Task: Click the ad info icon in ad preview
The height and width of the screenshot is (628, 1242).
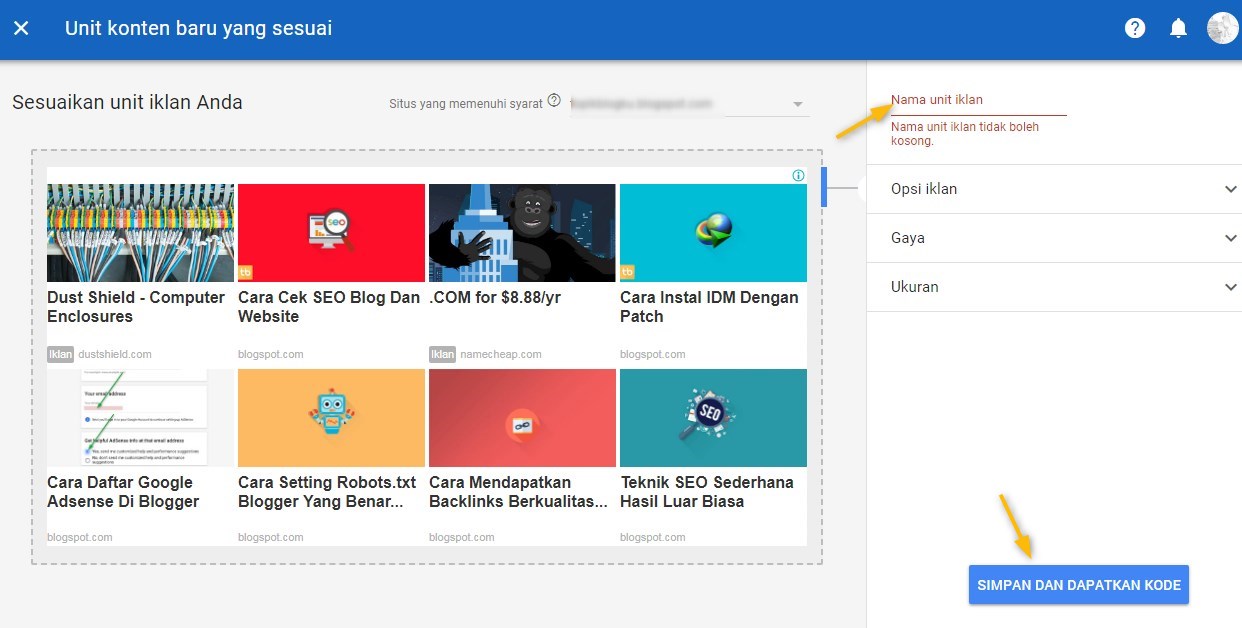Action: (798, 176)
